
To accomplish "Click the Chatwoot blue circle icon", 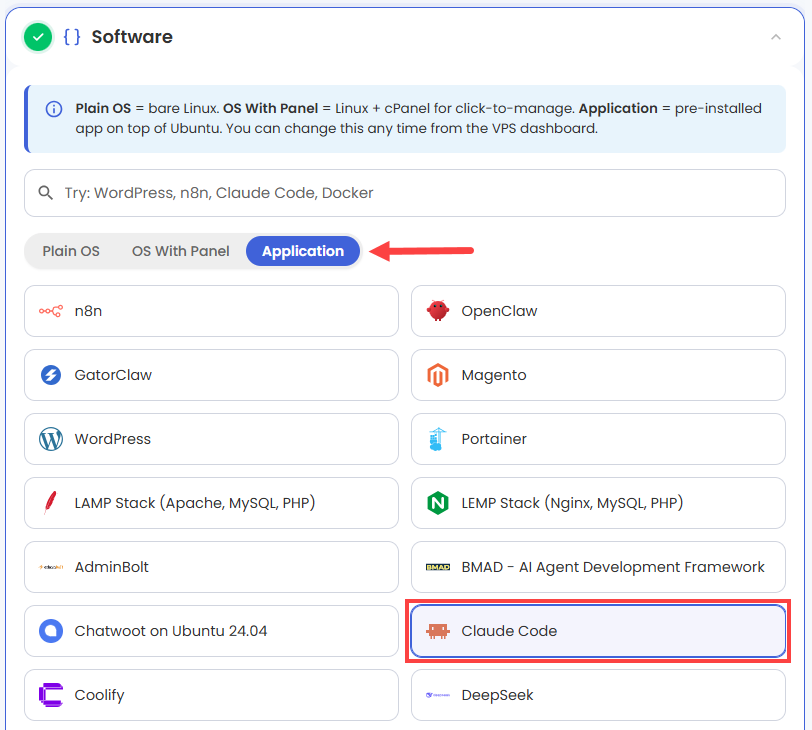I will click(x=51, y=631).
